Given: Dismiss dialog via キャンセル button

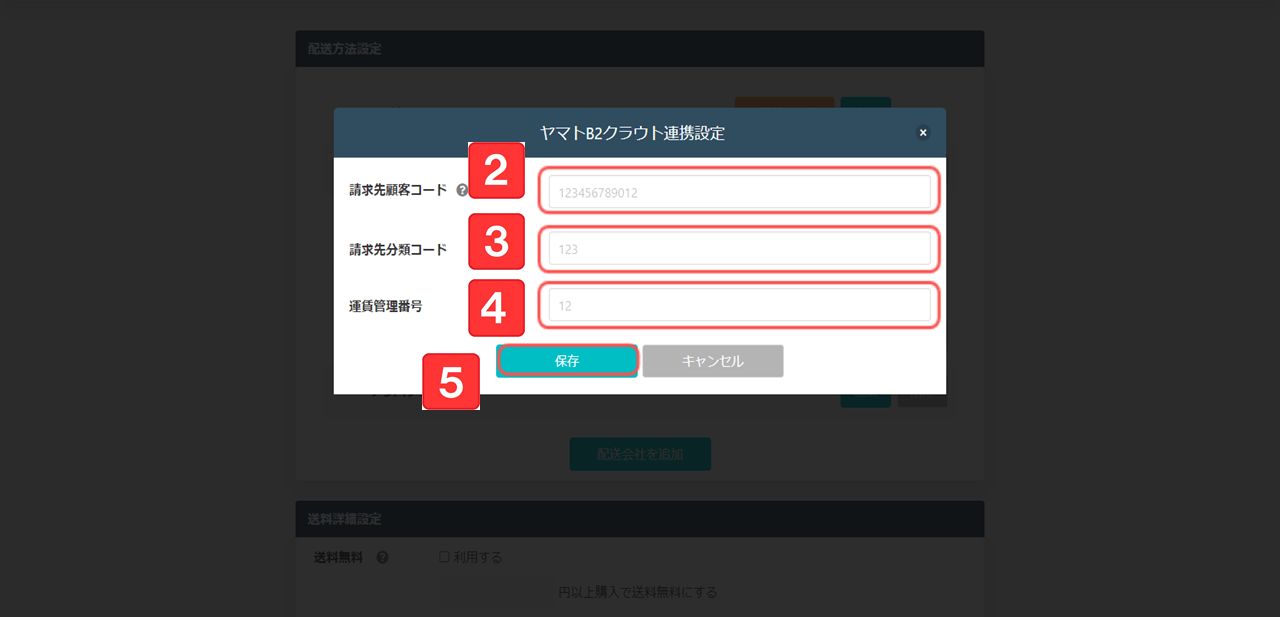Looking at the screenshot, I should (713, 361).
